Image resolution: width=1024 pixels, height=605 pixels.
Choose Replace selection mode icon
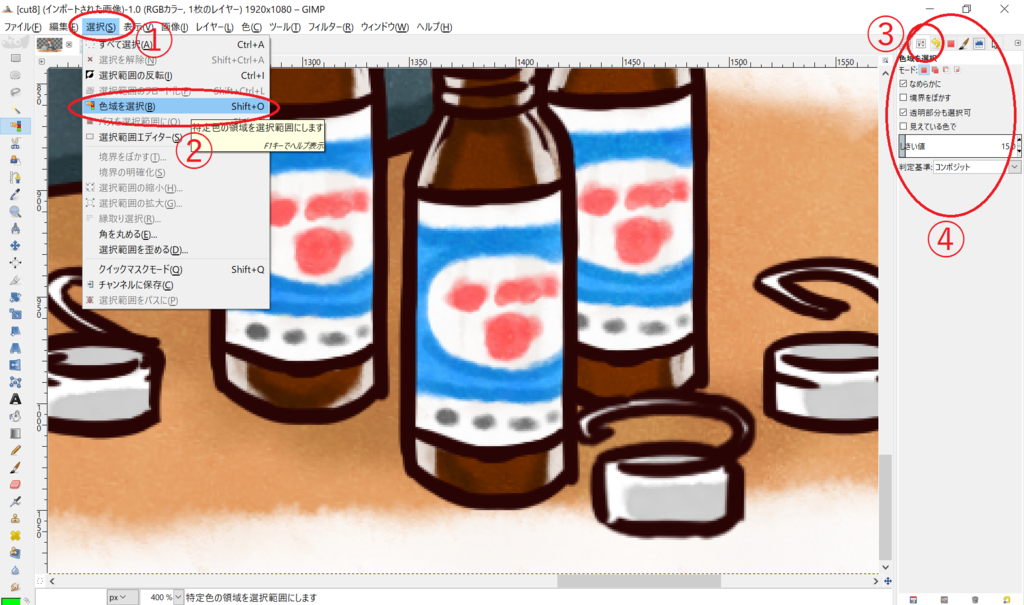pos(924,70)
